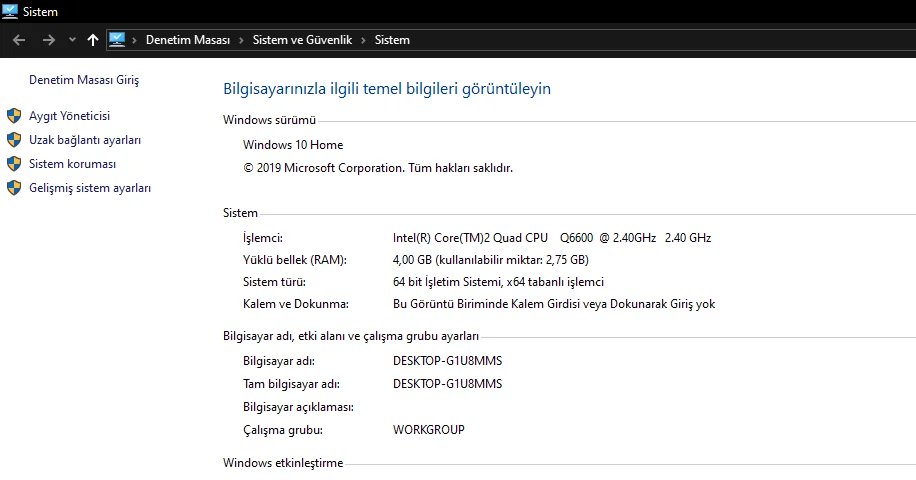The image size is (916, 480).
Task: Click the Tam bilgisayar adı: label
Action: coord(292,384)
